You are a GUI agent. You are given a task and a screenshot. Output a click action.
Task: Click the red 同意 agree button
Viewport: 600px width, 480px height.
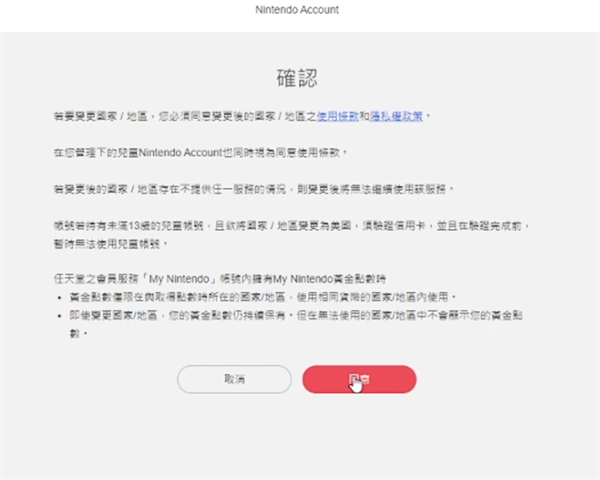point(359,379)
